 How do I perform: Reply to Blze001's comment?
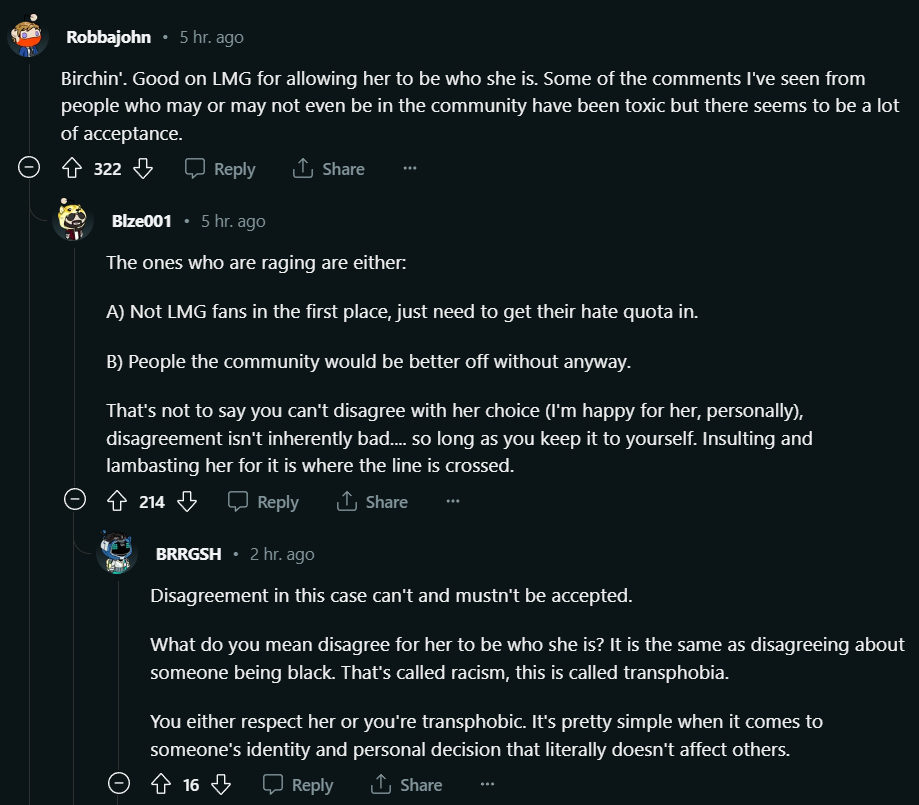click(x=263, y=502)
